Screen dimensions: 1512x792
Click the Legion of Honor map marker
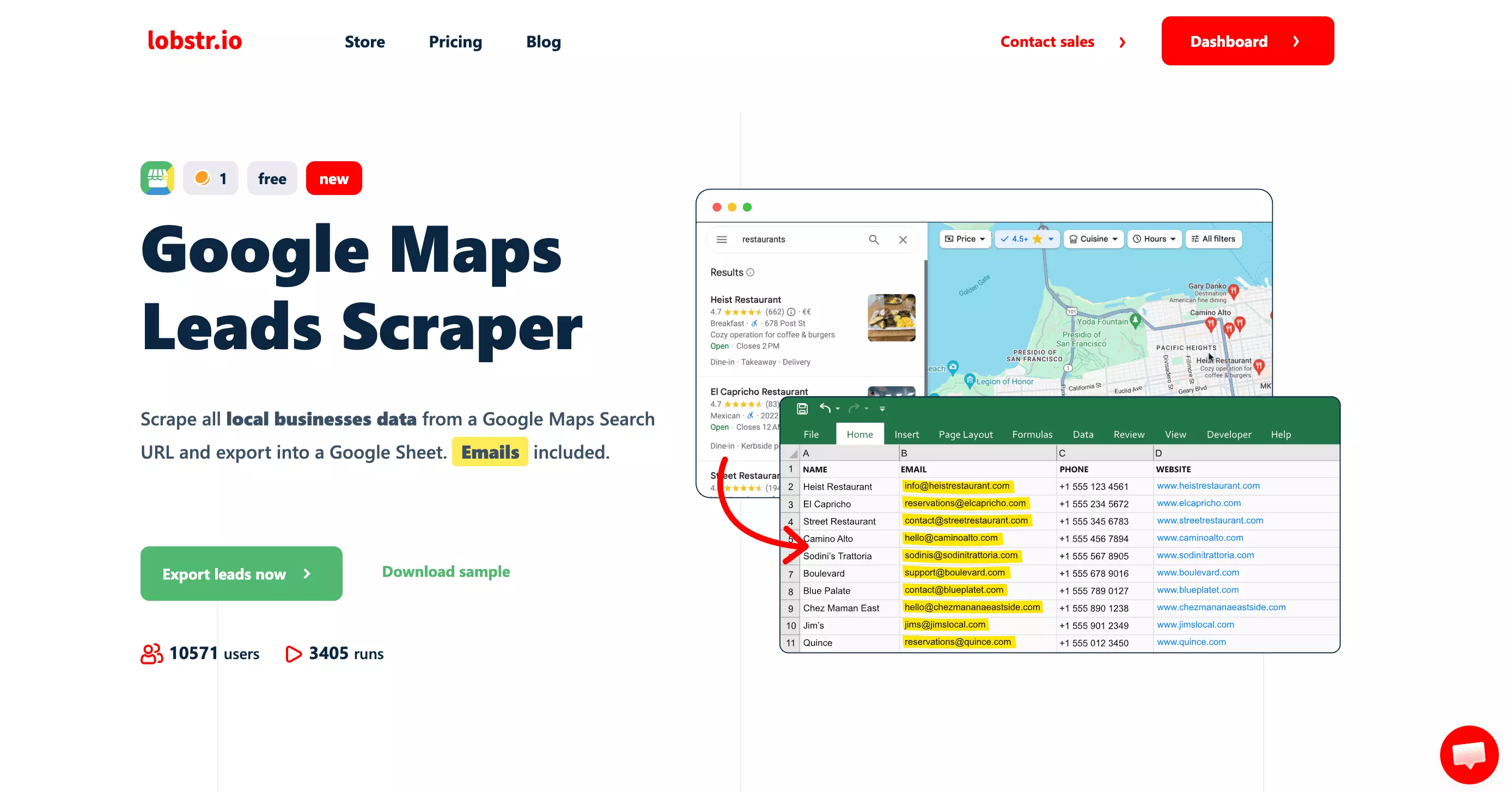pyautogui.click(x=970, y=380)
